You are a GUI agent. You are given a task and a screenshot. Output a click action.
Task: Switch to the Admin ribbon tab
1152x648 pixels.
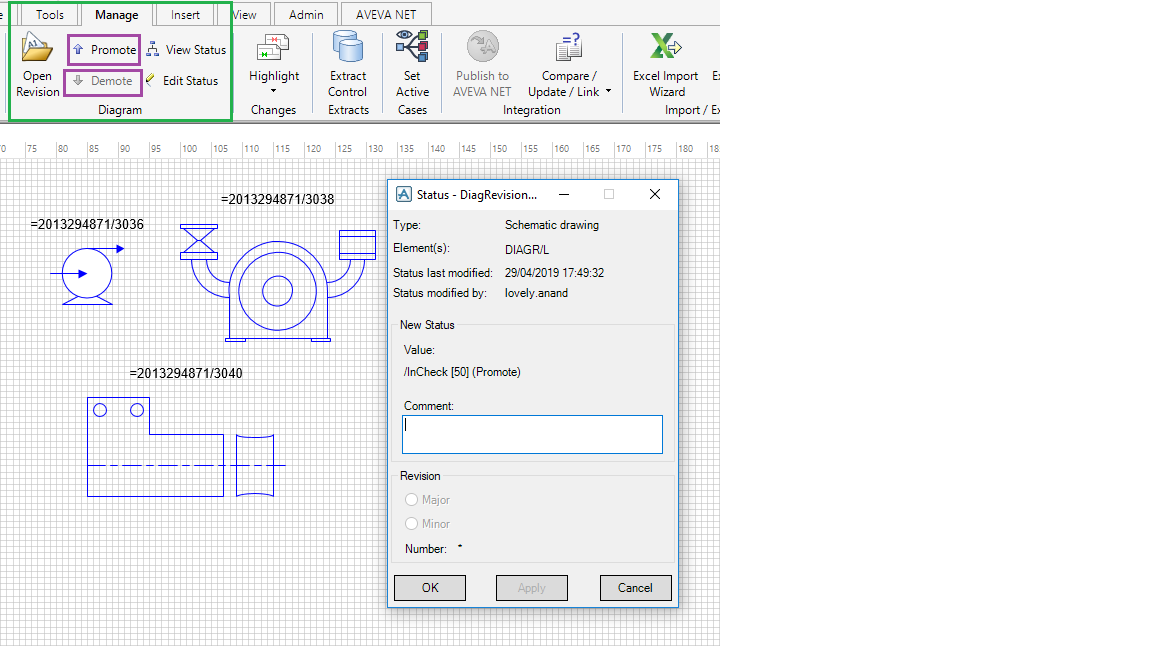305,14
